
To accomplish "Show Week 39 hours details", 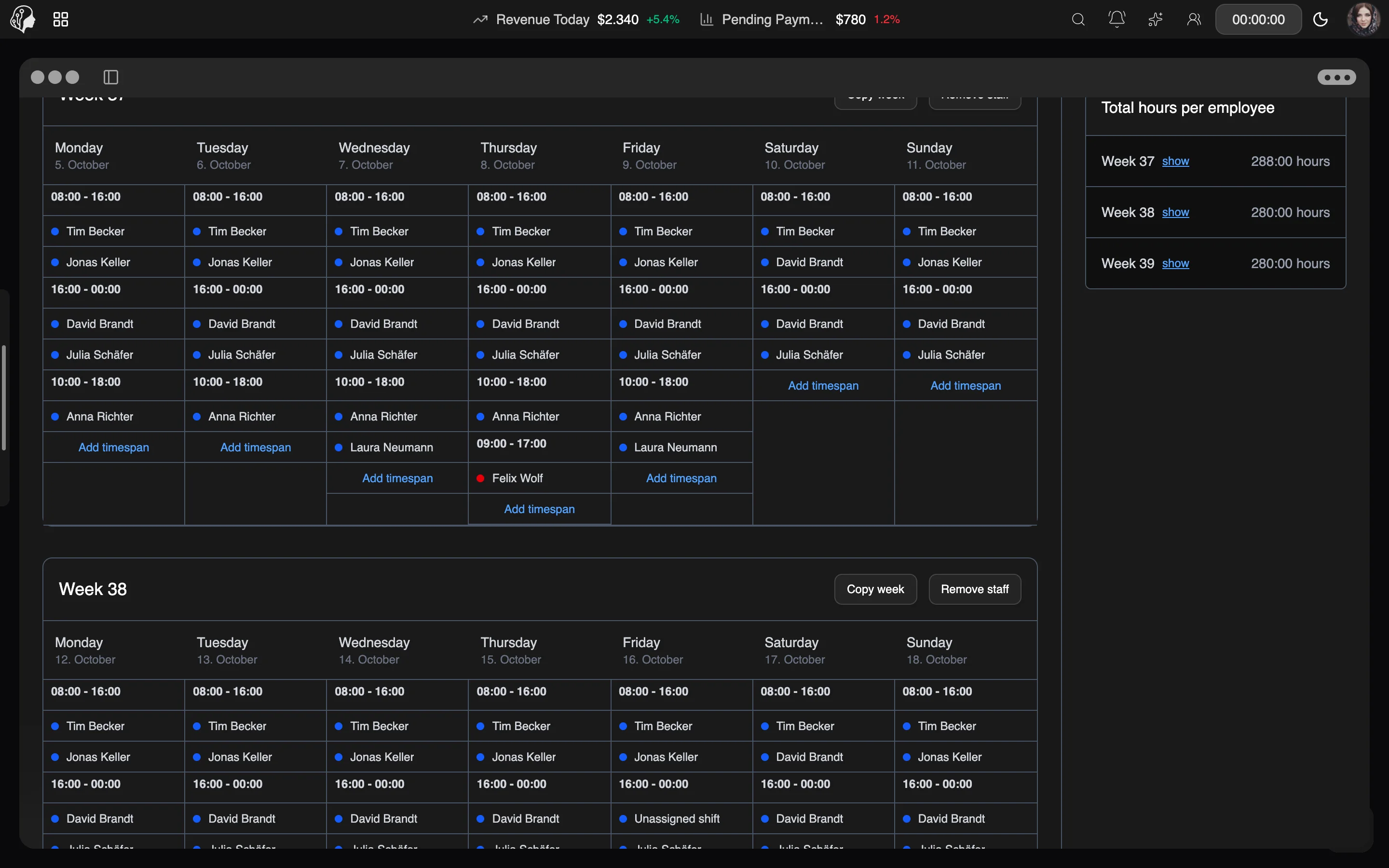I will pos(1175,263).
